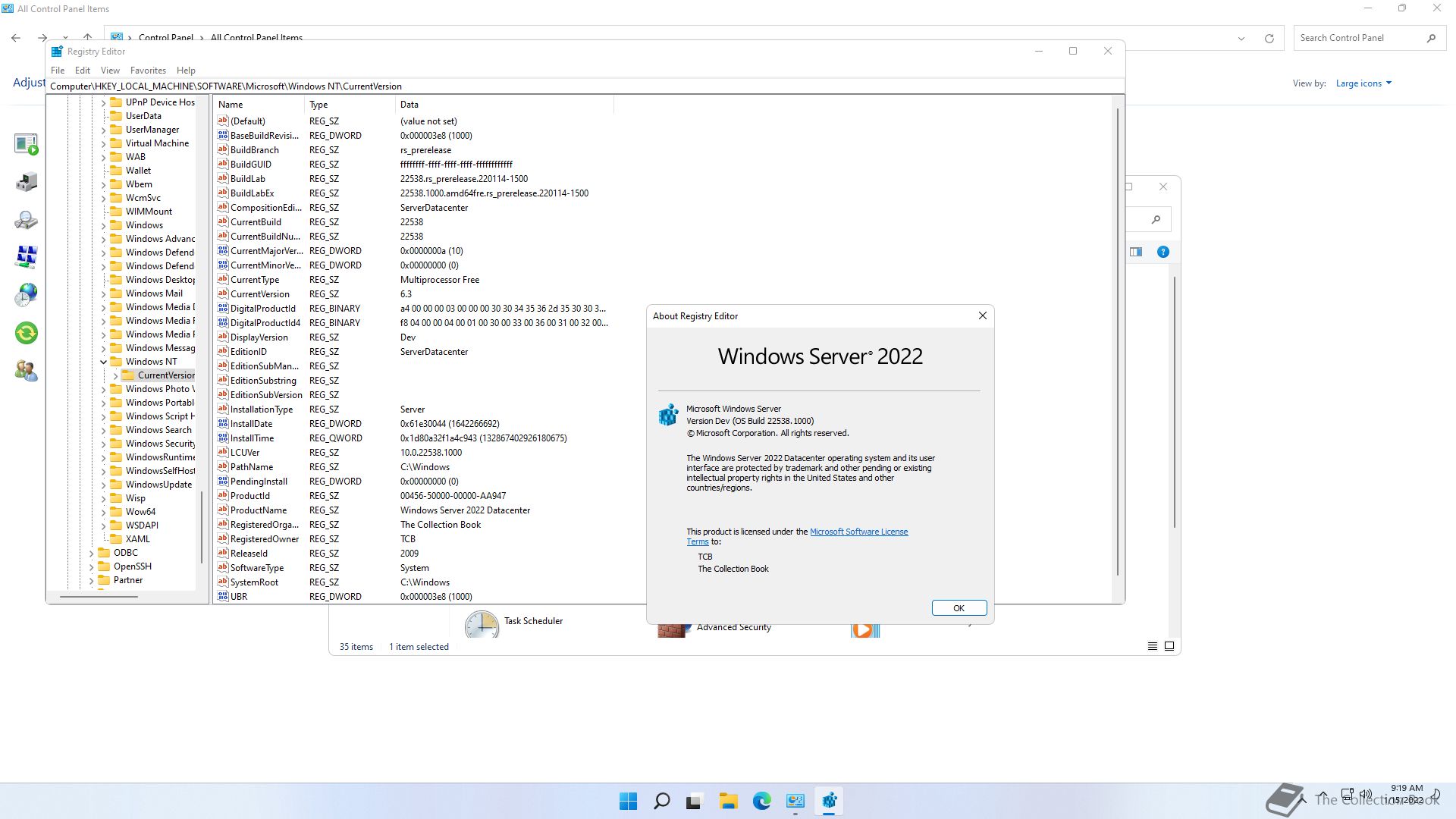Open the globe with clock Control Panel icon
The height and width of the screenshot is (819, 1456).
27,294
